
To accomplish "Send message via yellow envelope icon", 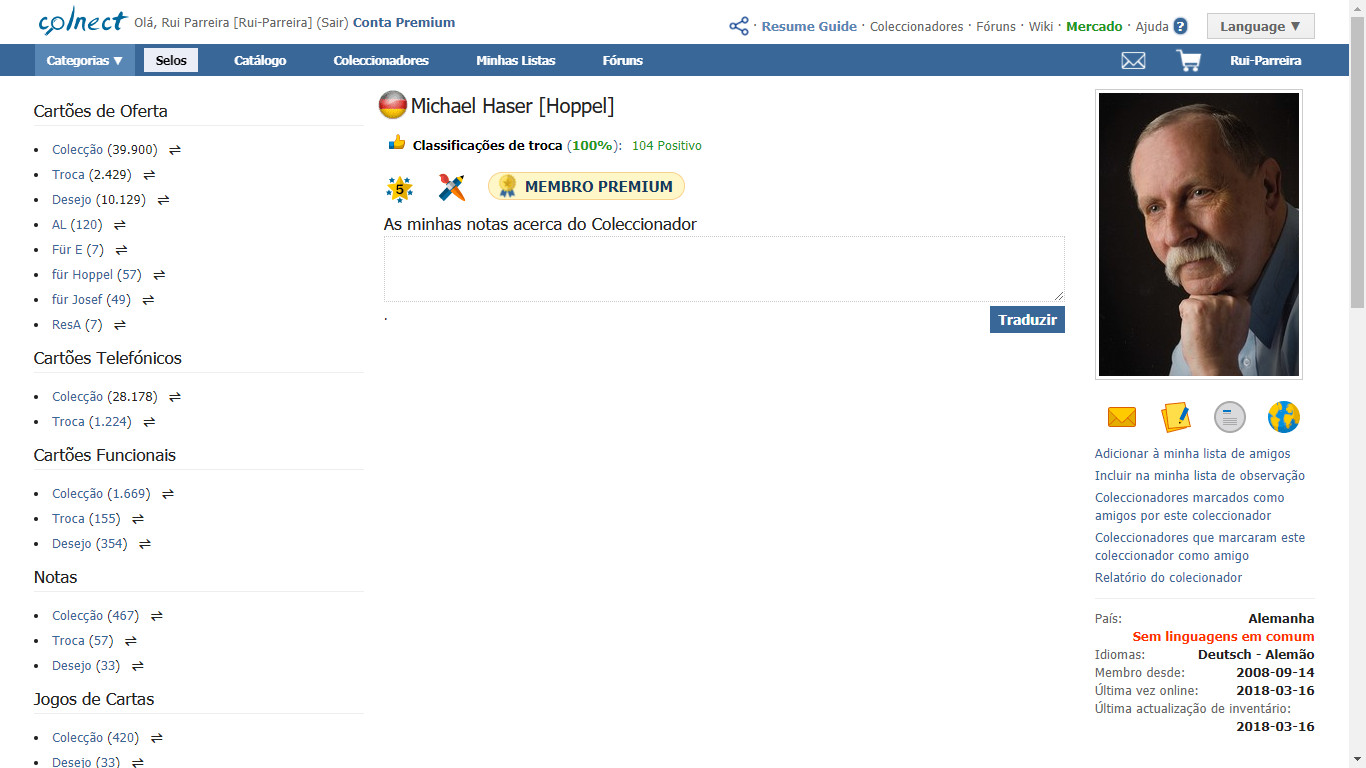I will [1122, 417].
